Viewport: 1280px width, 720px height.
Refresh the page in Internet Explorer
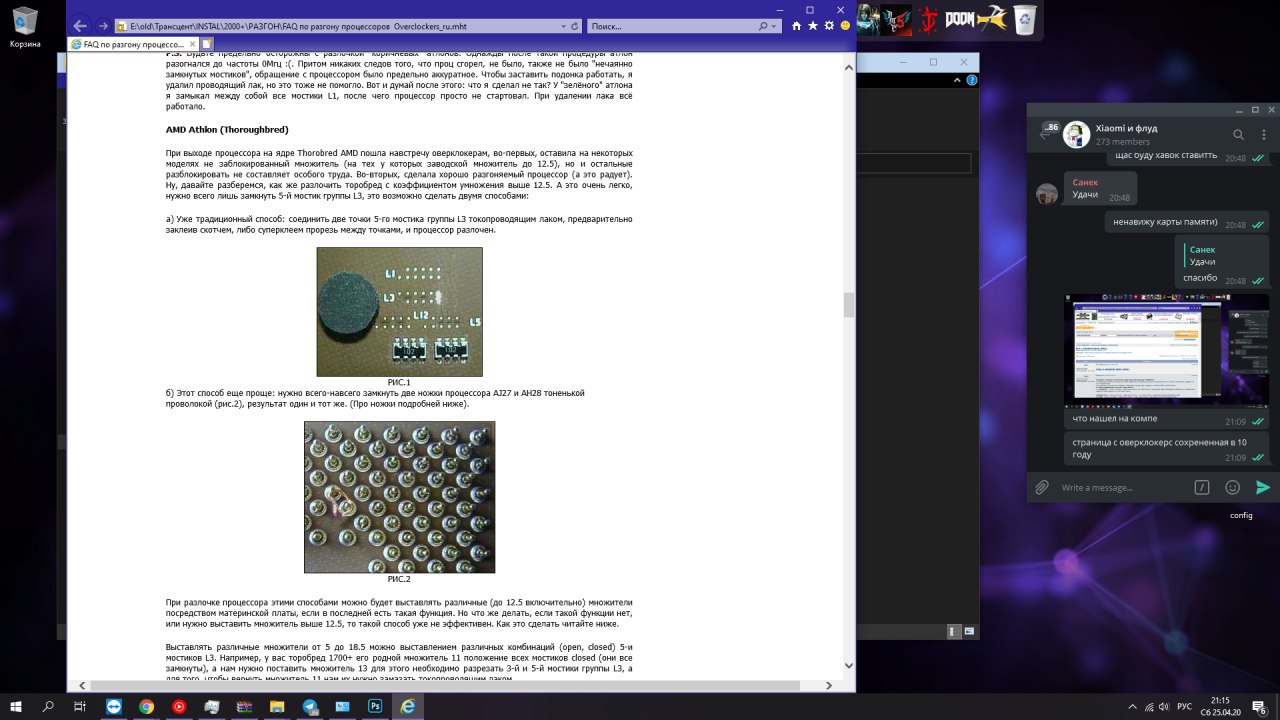pyautogui.click(x=575, y=26)
